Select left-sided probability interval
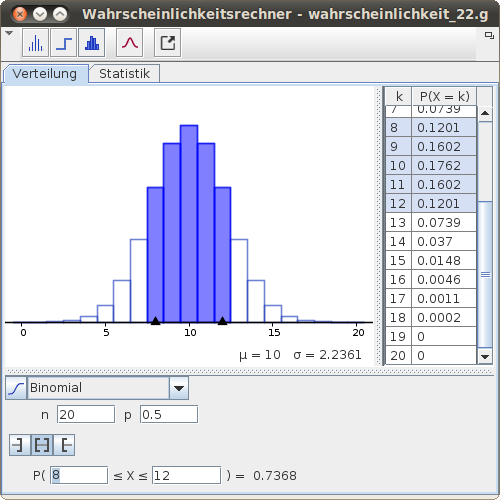500x500 pixels. 19,445
